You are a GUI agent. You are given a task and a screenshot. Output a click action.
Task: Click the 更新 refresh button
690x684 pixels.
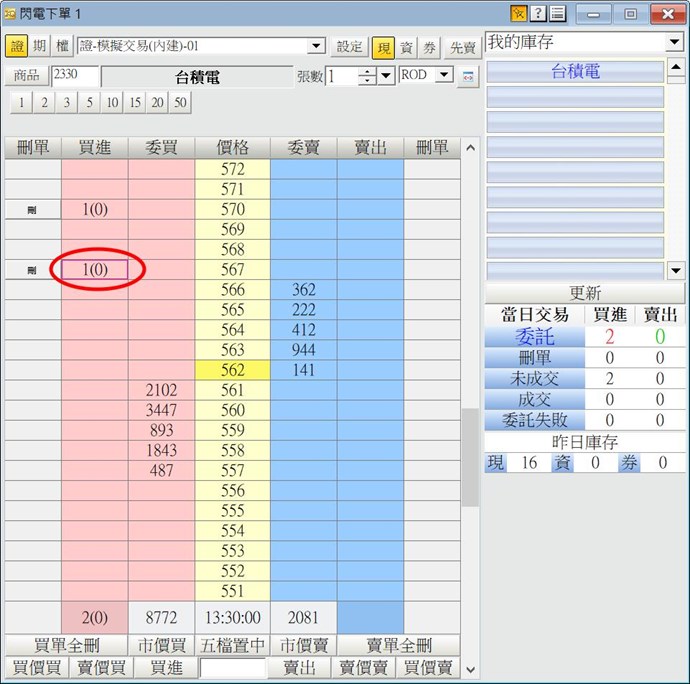click(x=585, y=293)
